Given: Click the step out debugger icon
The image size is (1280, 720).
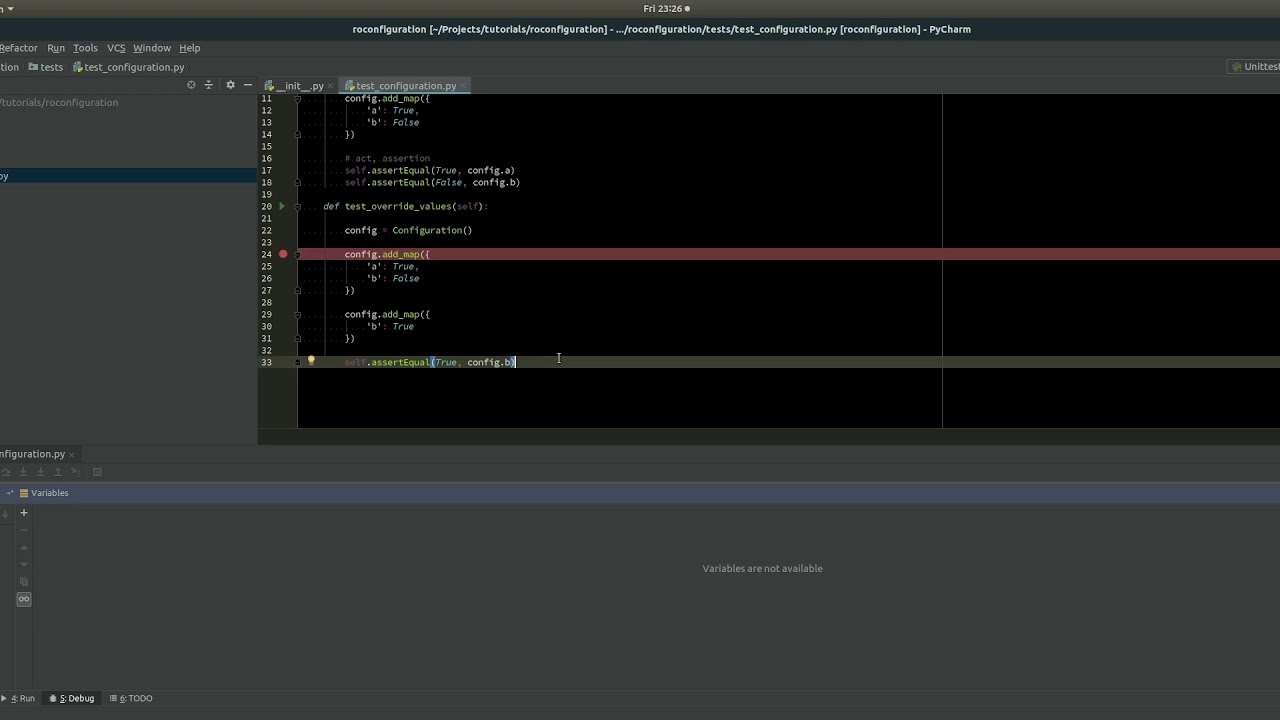Looking at the screenshot, I should 58,472.
